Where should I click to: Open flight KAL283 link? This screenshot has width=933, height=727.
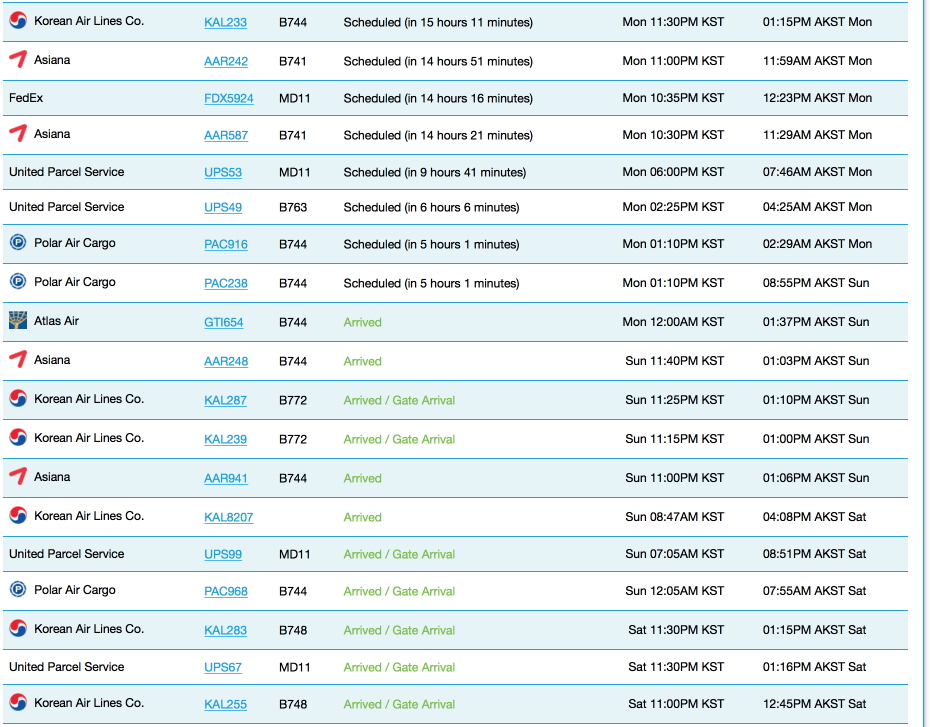point(225,631)
